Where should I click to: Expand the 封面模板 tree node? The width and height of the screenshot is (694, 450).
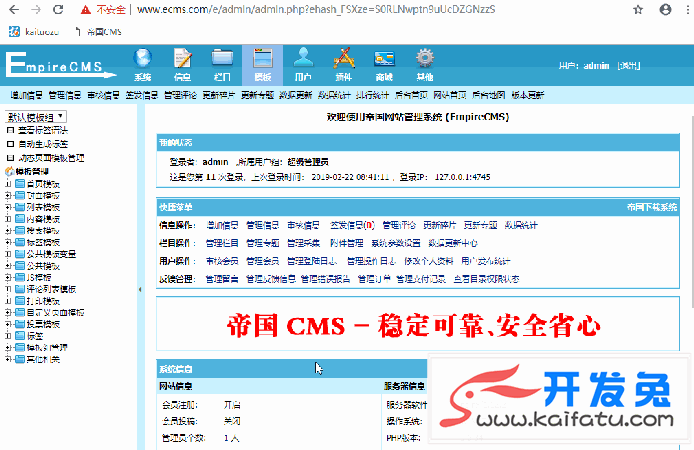pyautogui.click(x=8, y=195)
